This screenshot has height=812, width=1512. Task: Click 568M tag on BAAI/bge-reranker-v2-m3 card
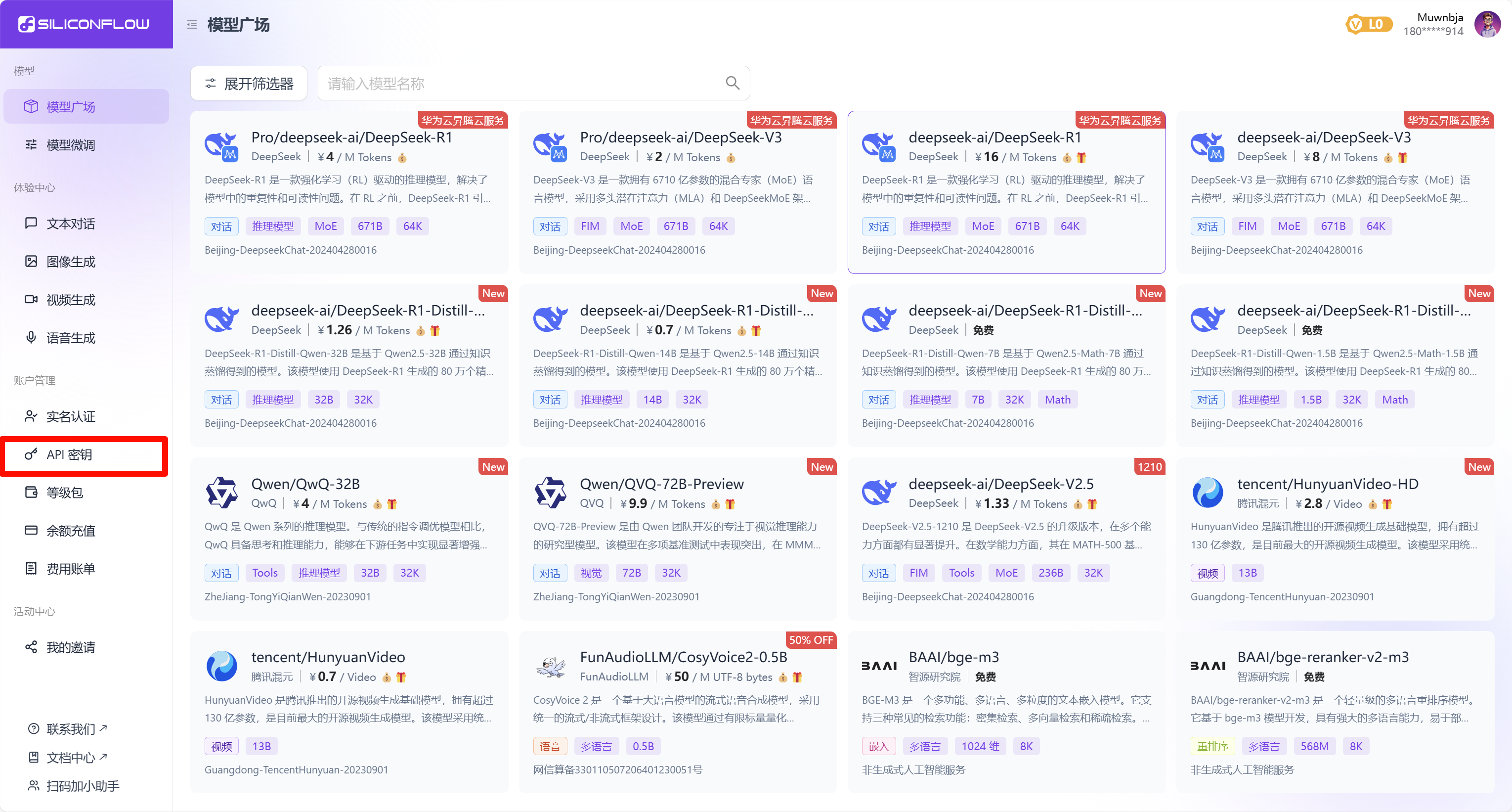1314,746
